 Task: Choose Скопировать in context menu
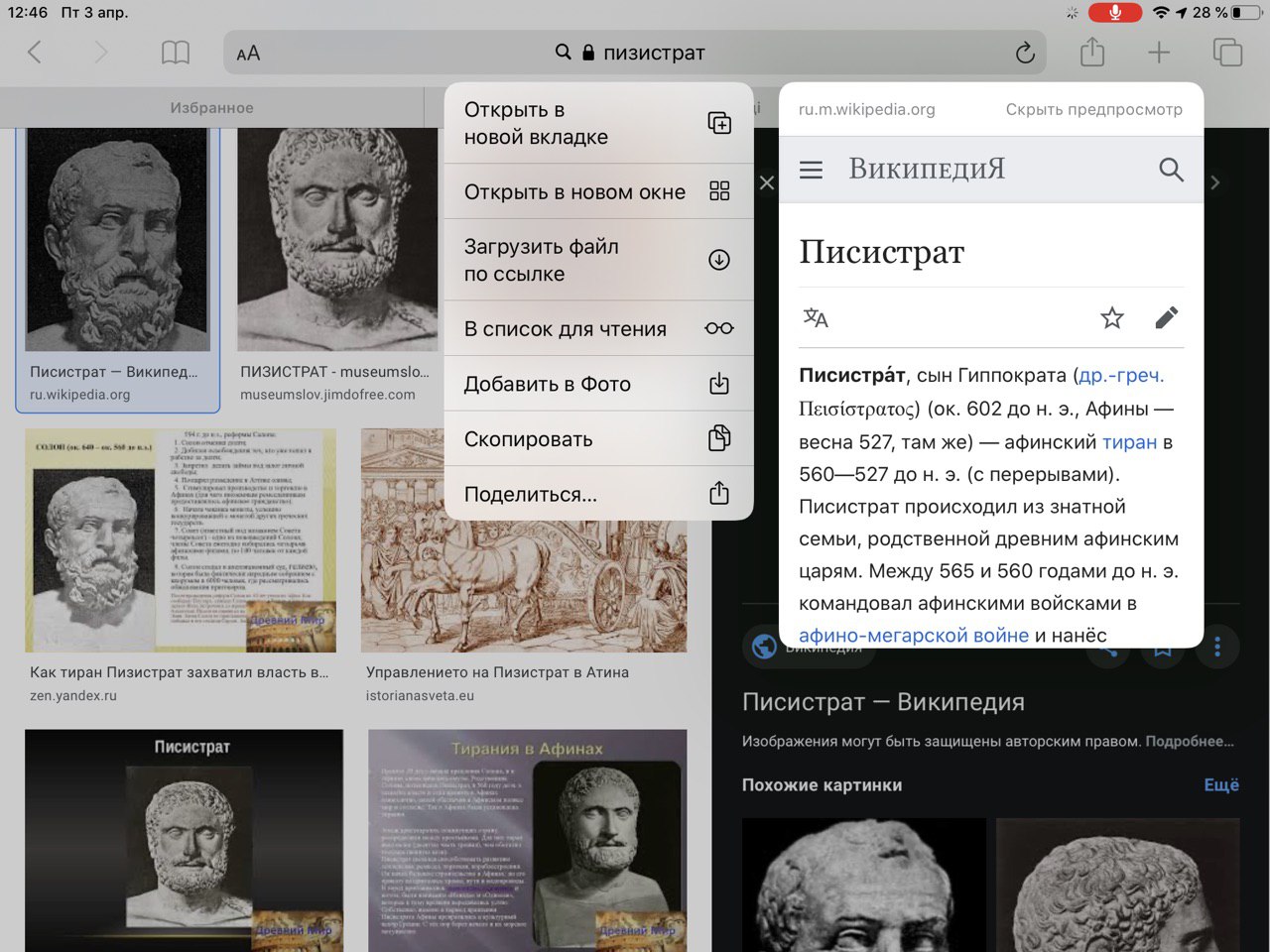point(598,438)
